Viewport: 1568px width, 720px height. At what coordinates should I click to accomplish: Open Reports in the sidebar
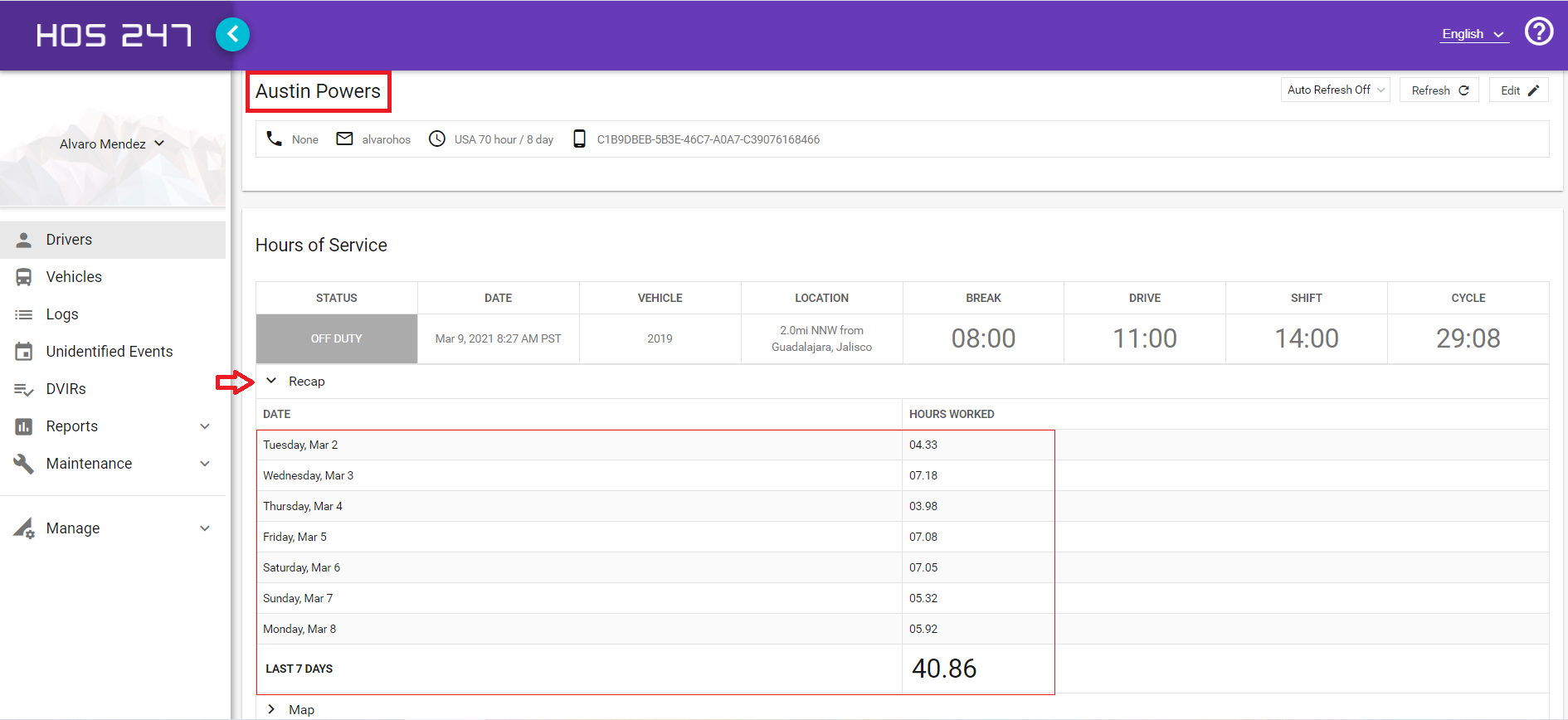click(x=113, y=426)
